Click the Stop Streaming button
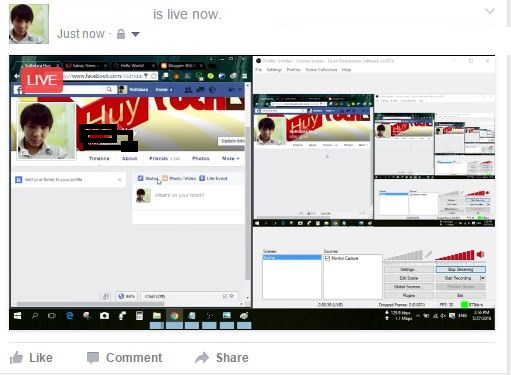 460,269
